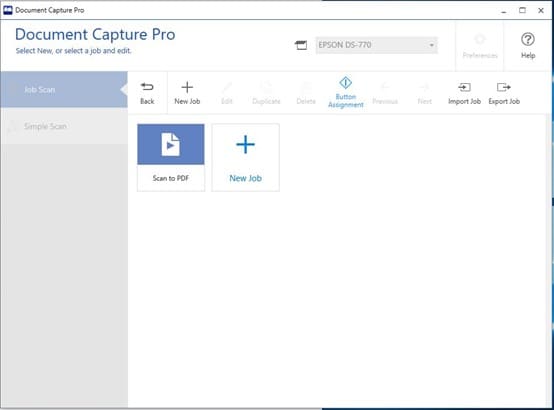This screenshot has height=410, width=554.
Task: Click the Duplicate toolbar icon
Action: [266, 93]
